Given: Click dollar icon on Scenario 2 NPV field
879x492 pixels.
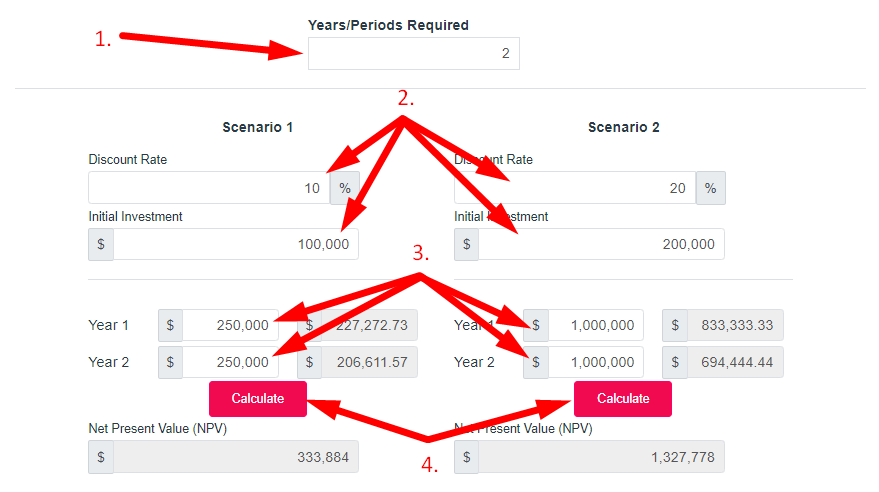Looking at the screenshot, I should (466, 457).
